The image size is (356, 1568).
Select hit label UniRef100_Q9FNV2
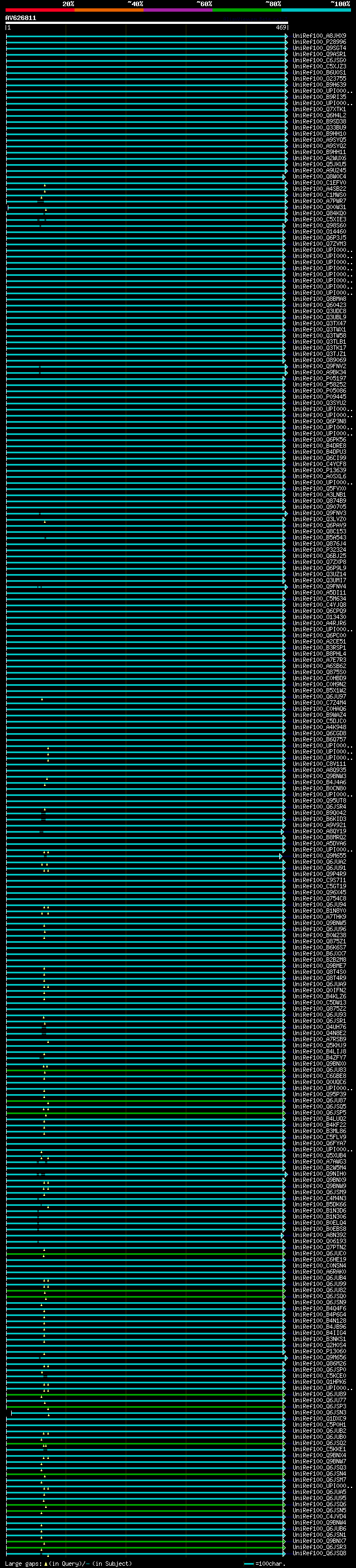pos(319,367)
